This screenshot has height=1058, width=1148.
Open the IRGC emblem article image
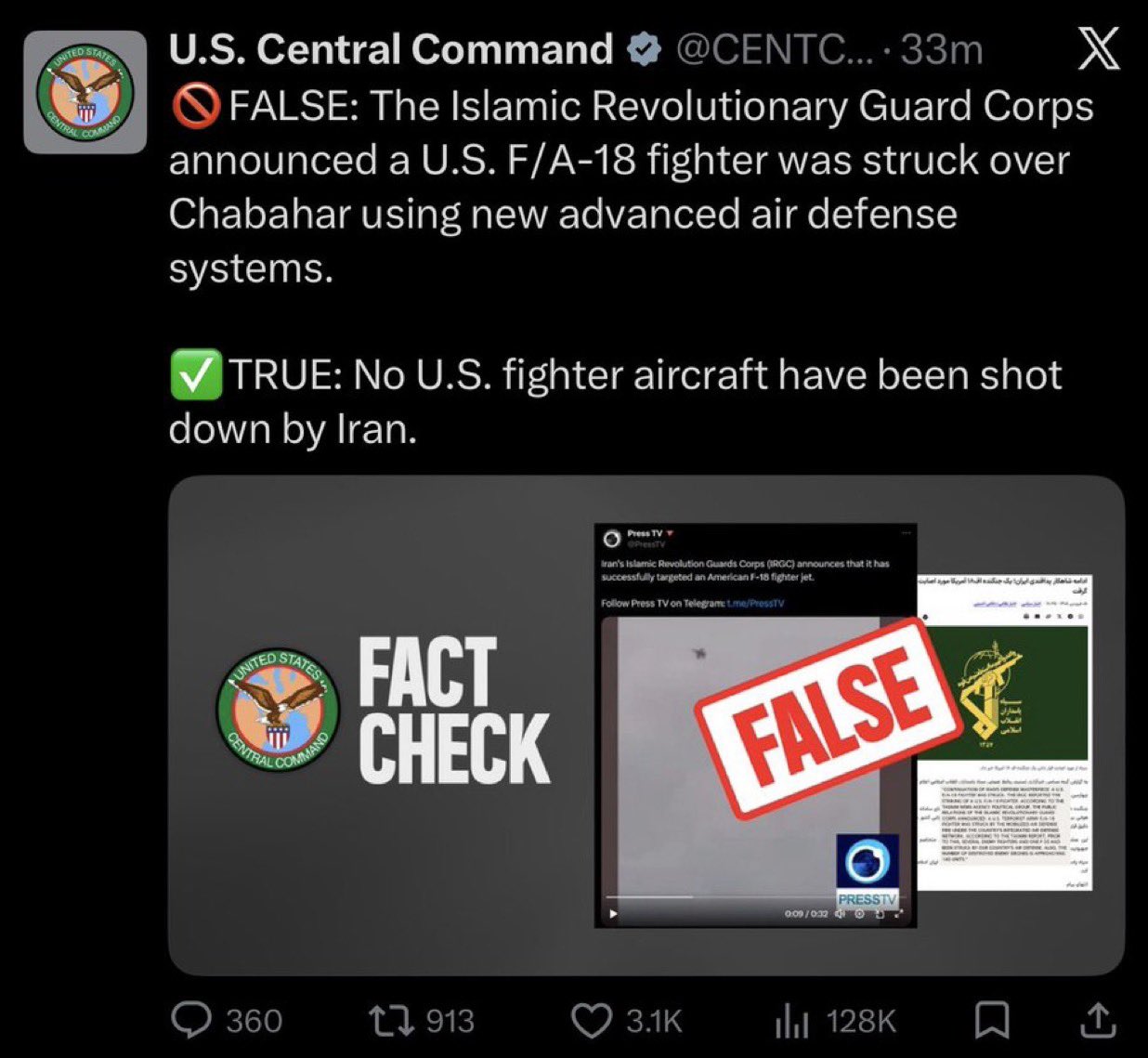click(x=1006, y=692)
